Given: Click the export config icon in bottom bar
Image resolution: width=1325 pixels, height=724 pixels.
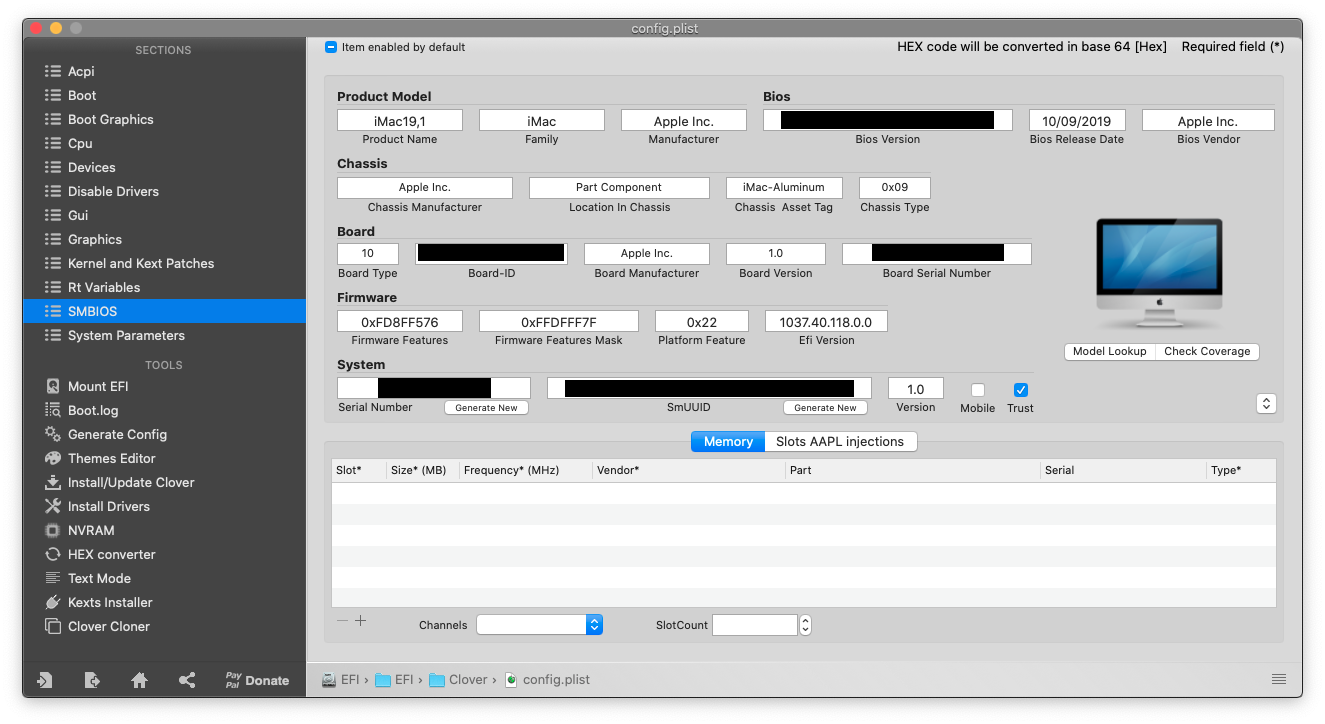Looking at the screenshot, I should [x=92, y=680].
